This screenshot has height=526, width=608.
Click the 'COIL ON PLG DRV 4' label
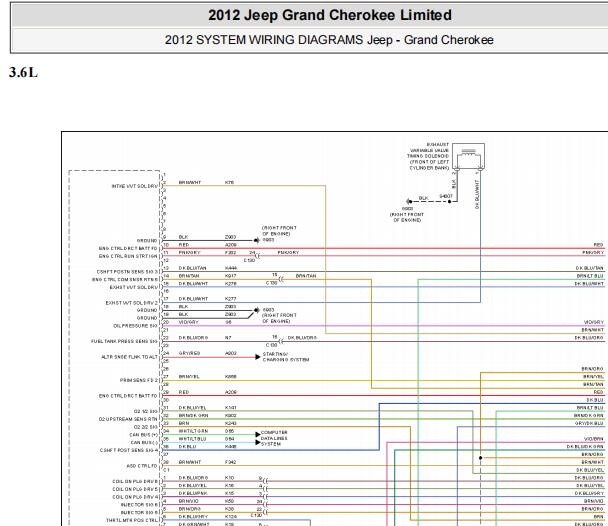pyautogui.click(x=135, y=497)
